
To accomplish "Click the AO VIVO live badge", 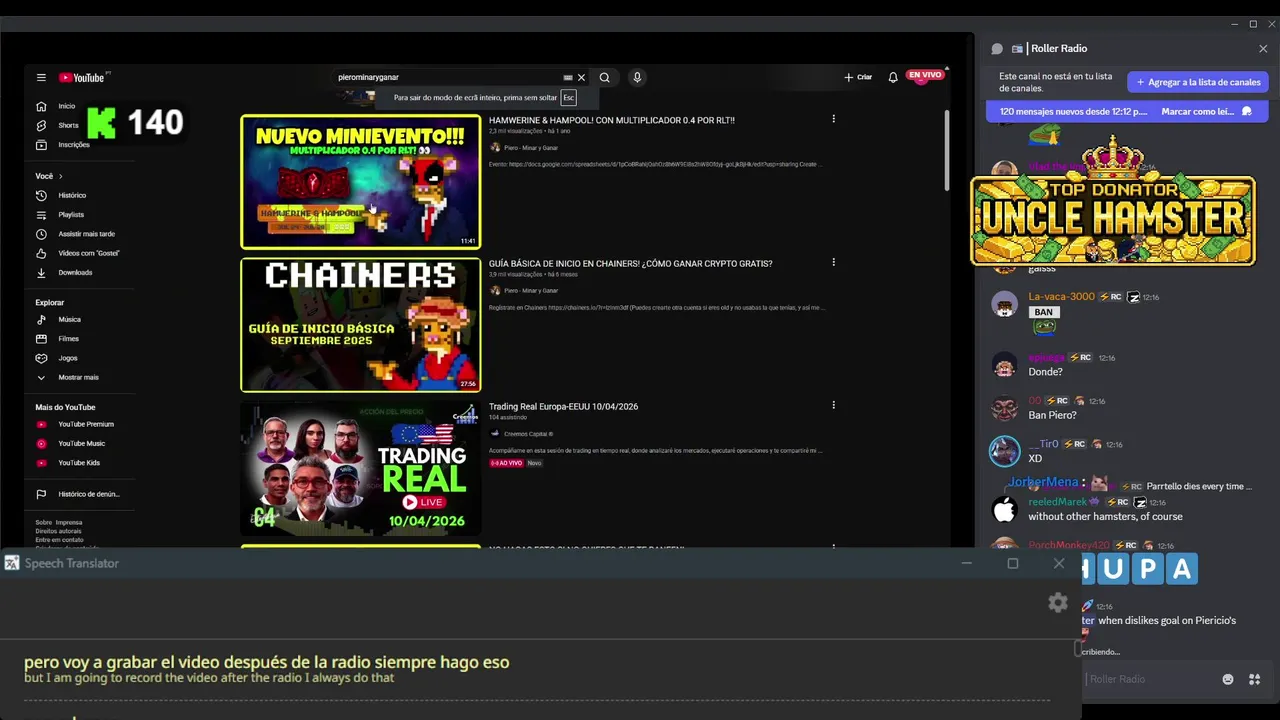I will click(x=506, y=463).
